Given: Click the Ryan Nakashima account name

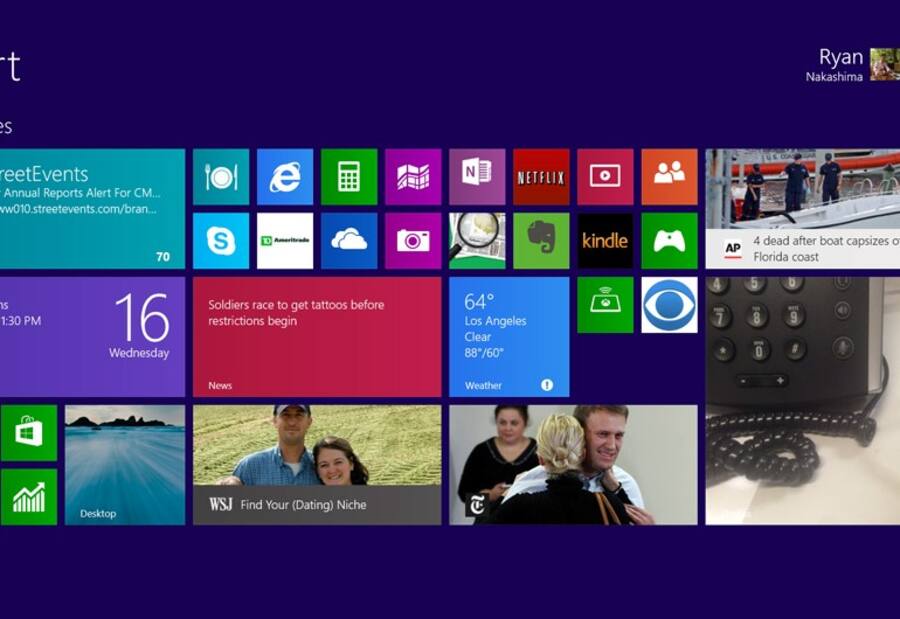Looking at the screenshot, I should (x=835, y=64).
